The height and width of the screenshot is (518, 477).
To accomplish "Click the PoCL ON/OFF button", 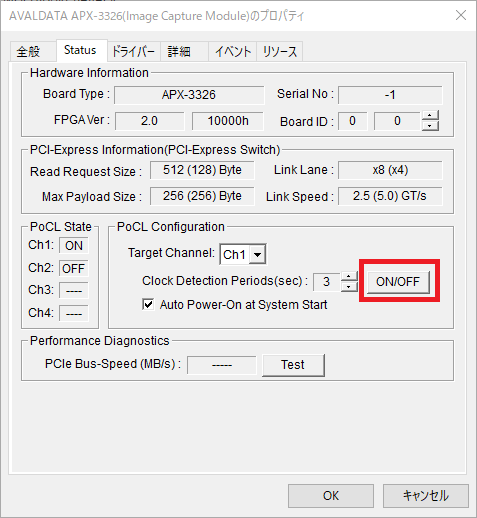I will pos(398,282).
